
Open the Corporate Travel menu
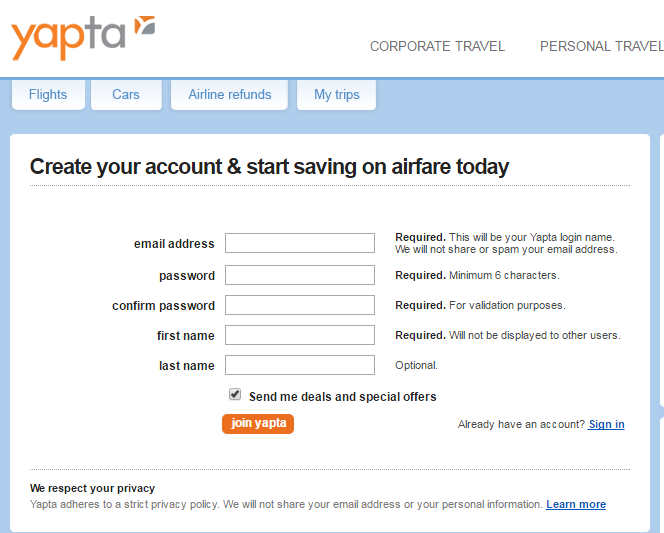437,46
